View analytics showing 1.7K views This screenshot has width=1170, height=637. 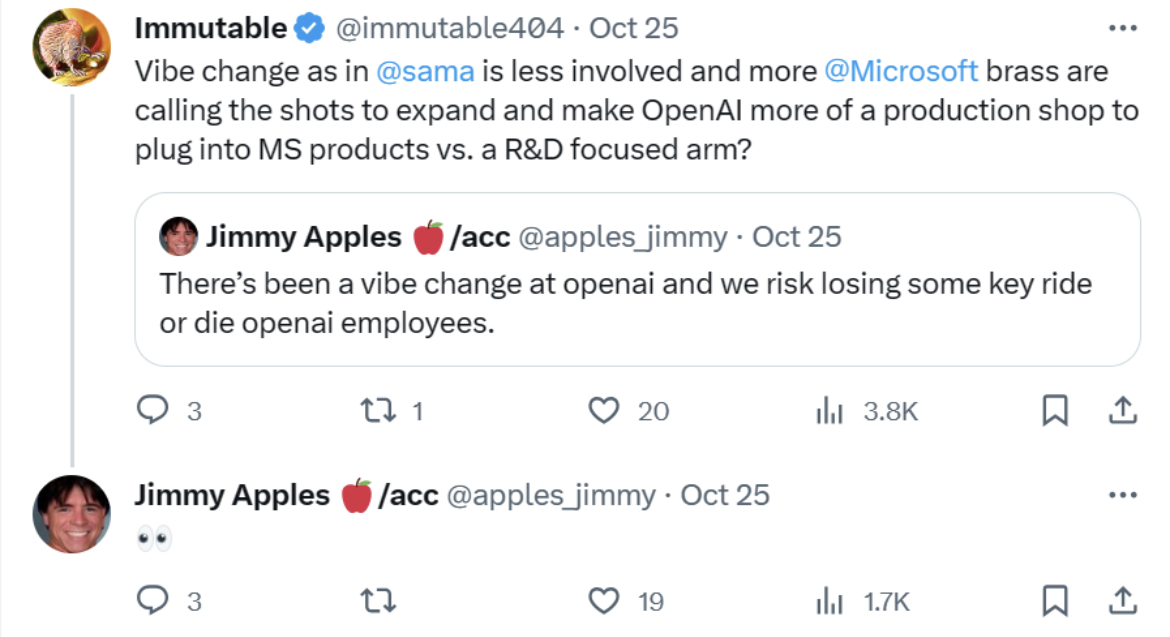[830, 601]
